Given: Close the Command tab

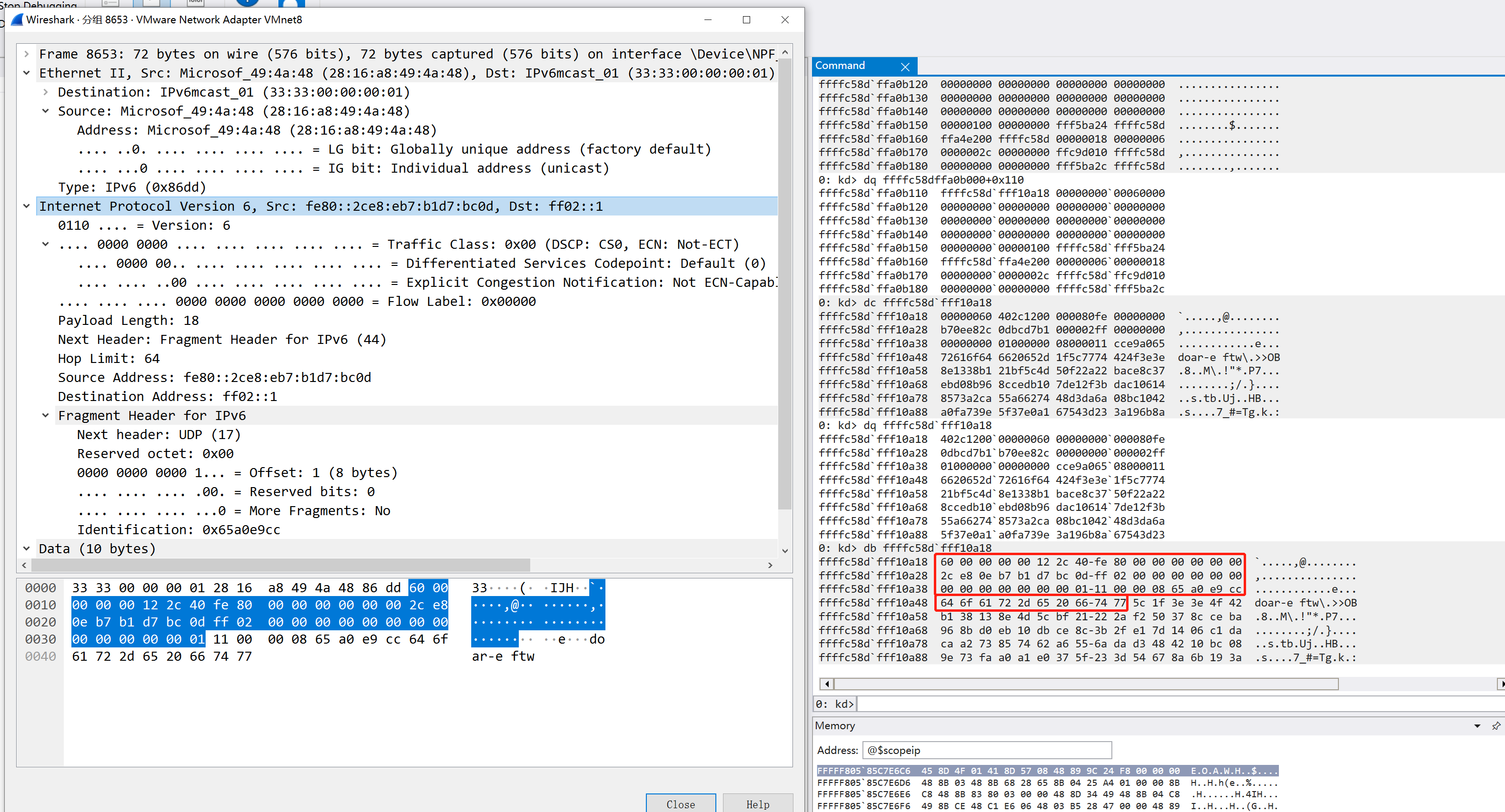Looking at the screenshot, I should 905,67.
